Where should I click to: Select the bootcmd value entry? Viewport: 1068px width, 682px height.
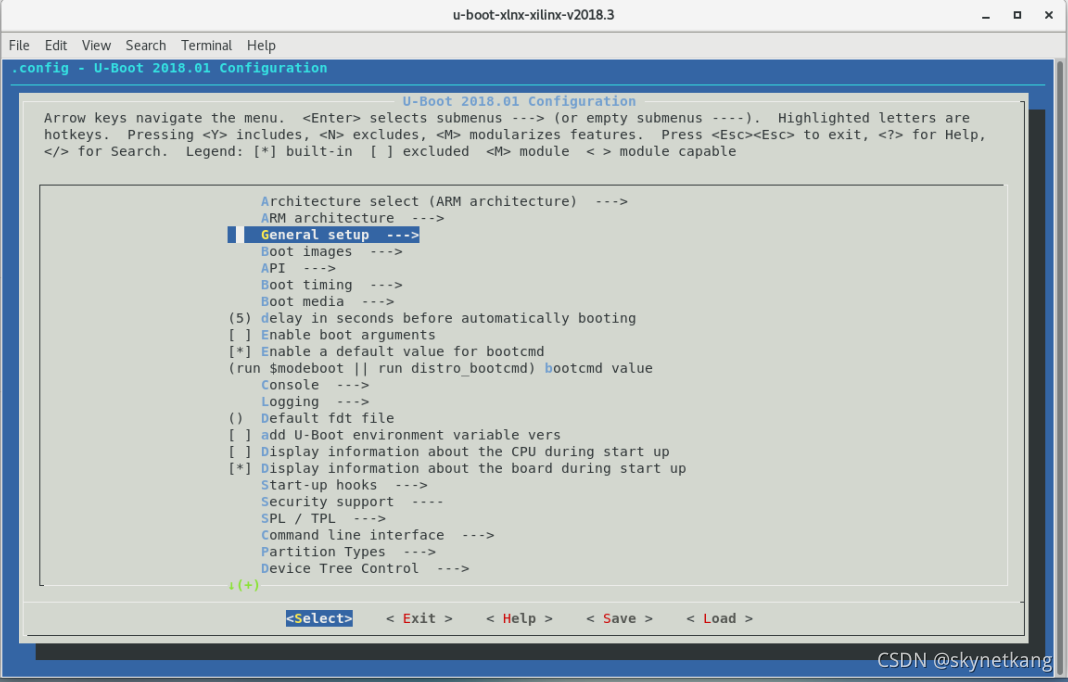[440, 369]
